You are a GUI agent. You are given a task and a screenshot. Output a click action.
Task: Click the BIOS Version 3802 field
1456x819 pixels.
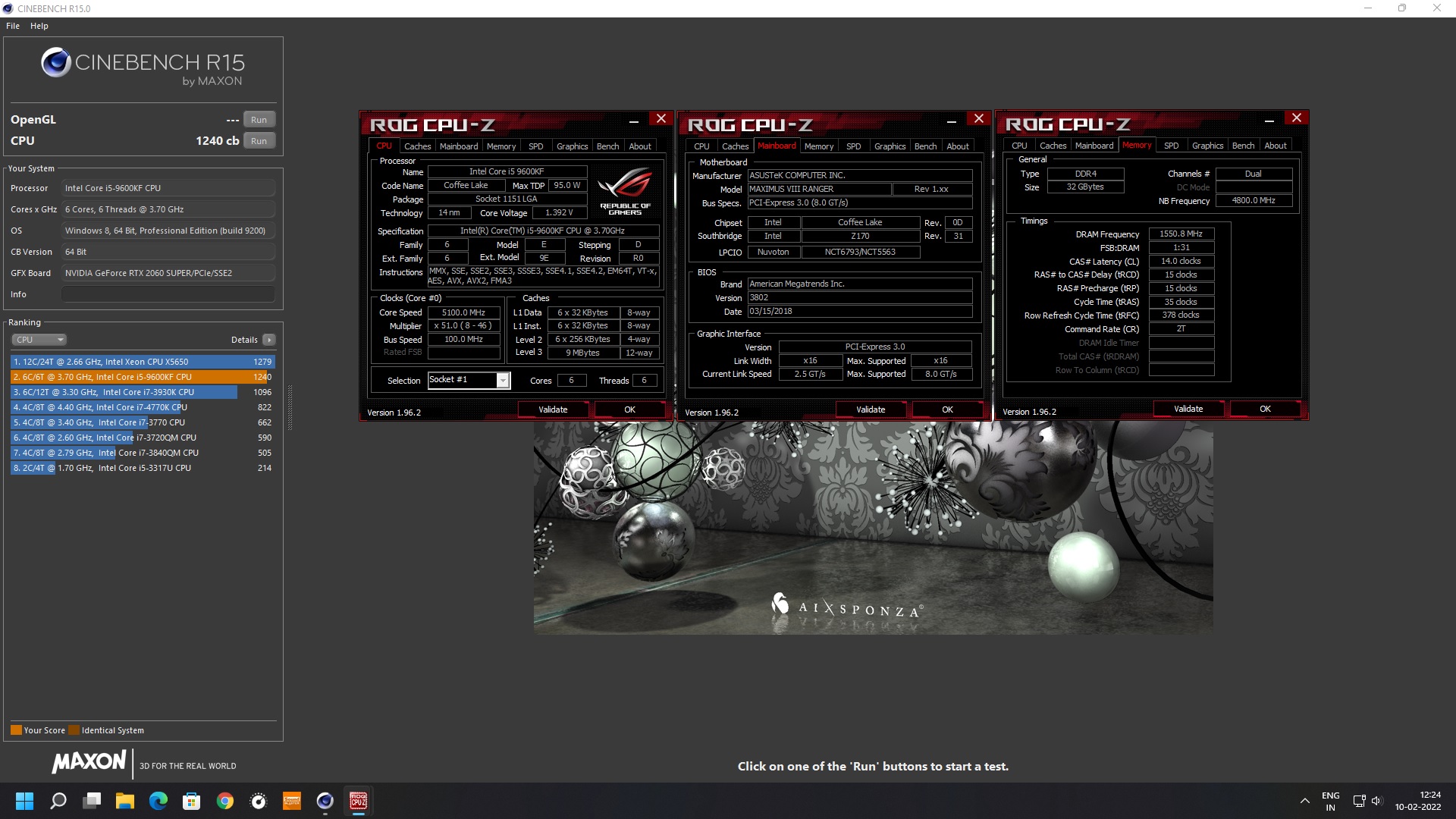(860, 298)
